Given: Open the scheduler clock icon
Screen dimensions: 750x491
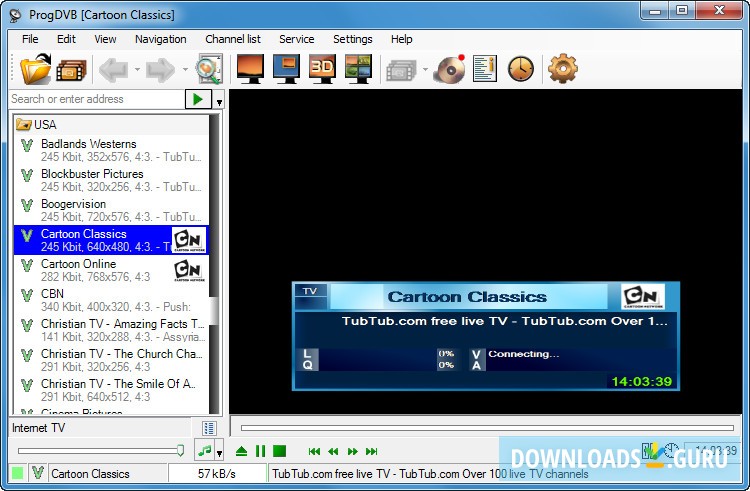Looking at the screenshot, I should click(x=521, y=69).
